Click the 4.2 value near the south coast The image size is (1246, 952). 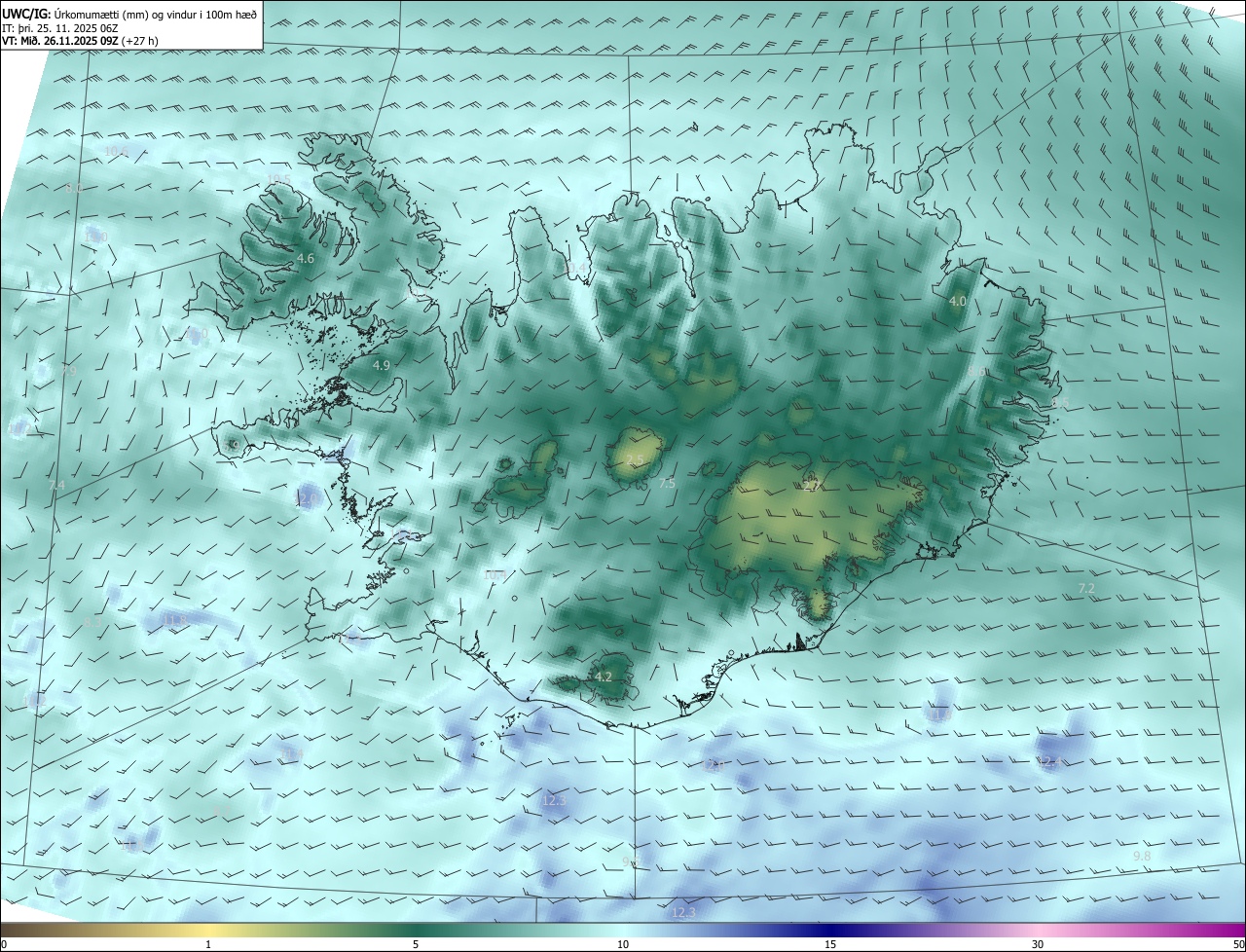[x=604, y=677]
